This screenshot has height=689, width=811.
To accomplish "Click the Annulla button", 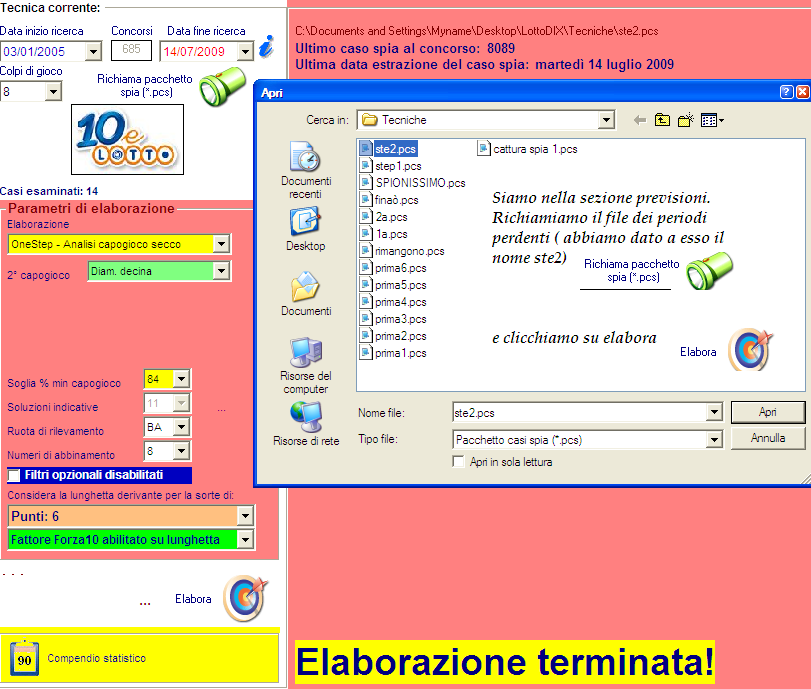I will click(768, 438).
